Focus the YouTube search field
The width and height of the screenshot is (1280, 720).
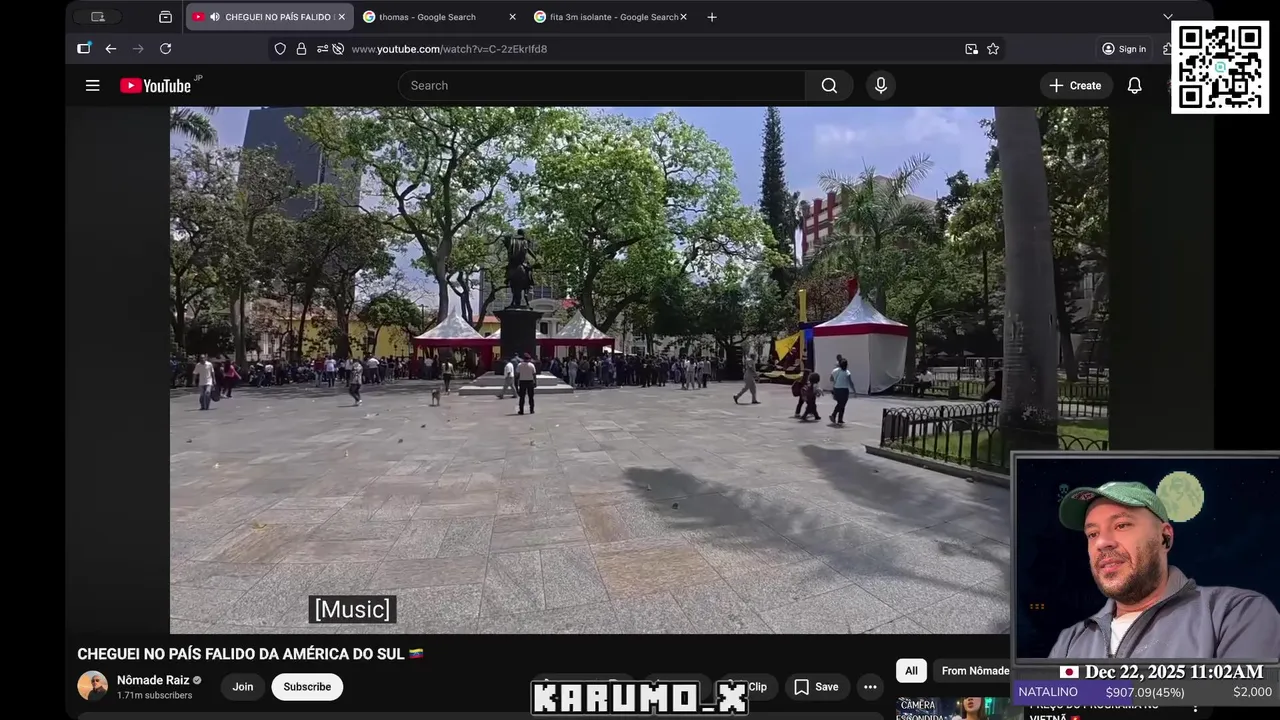tap(602, 86)
